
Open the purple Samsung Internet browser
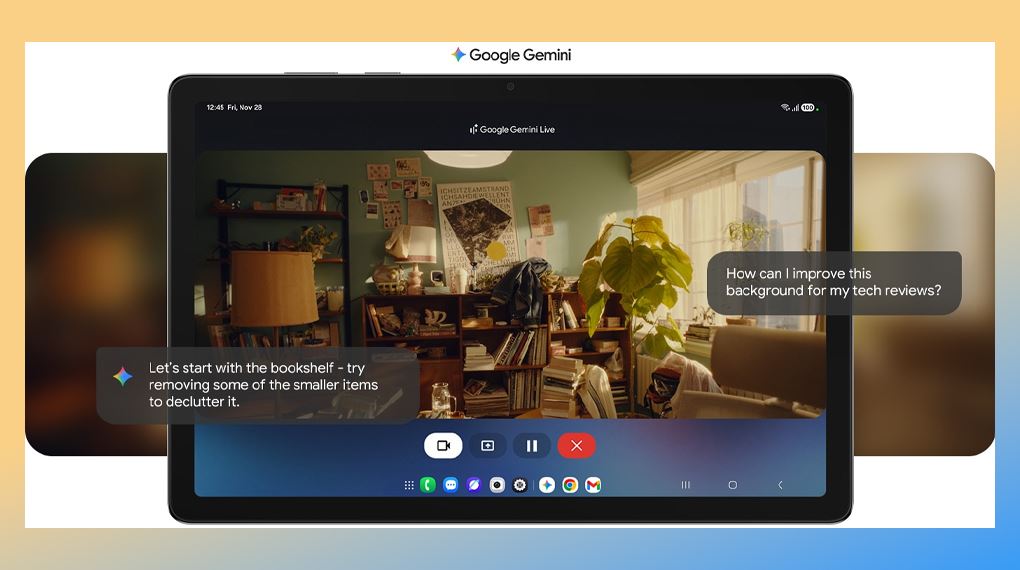point(474,485)
